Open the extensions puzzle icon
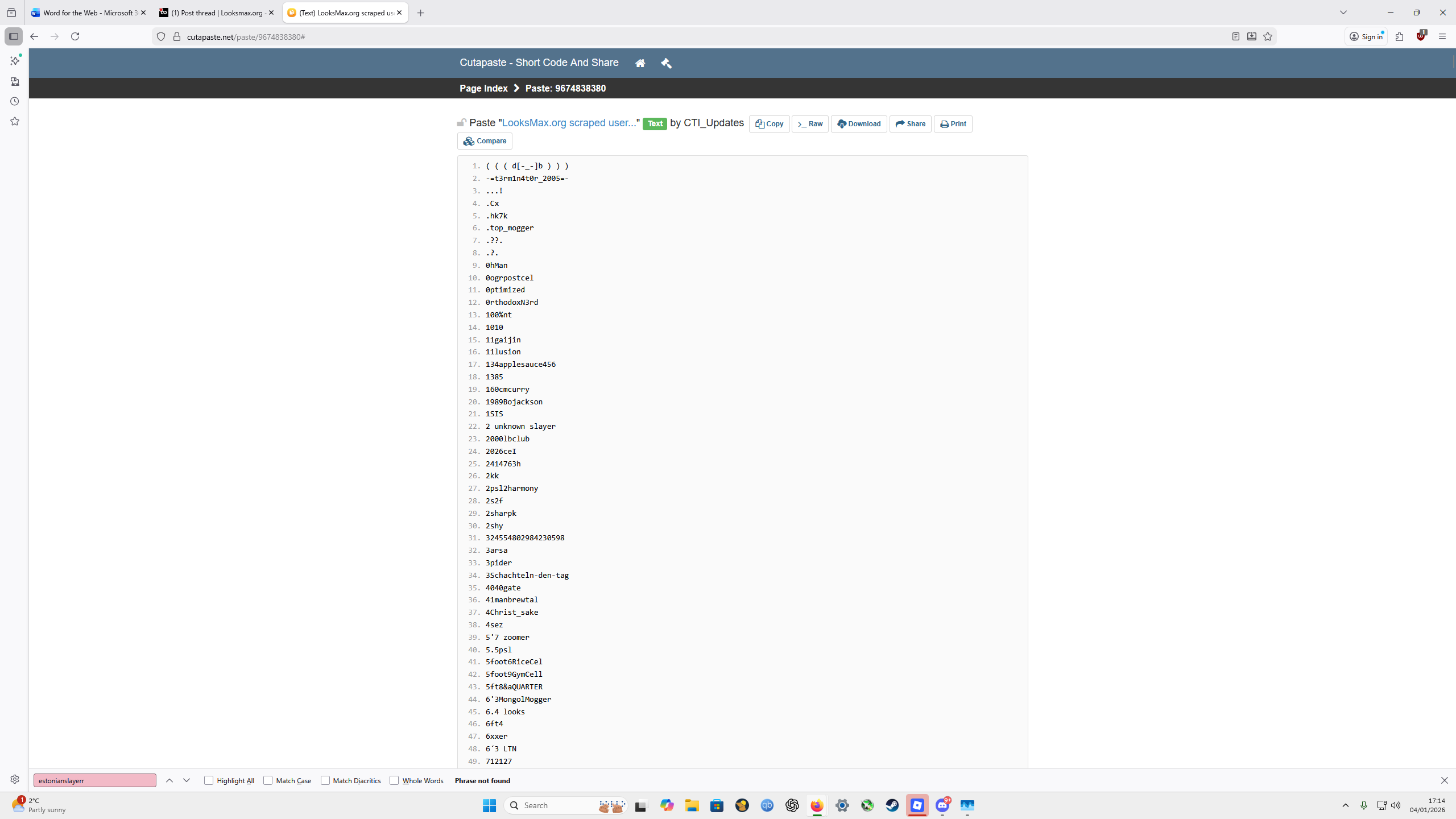The image size is (1456, 819). [x=1400, y=36]
